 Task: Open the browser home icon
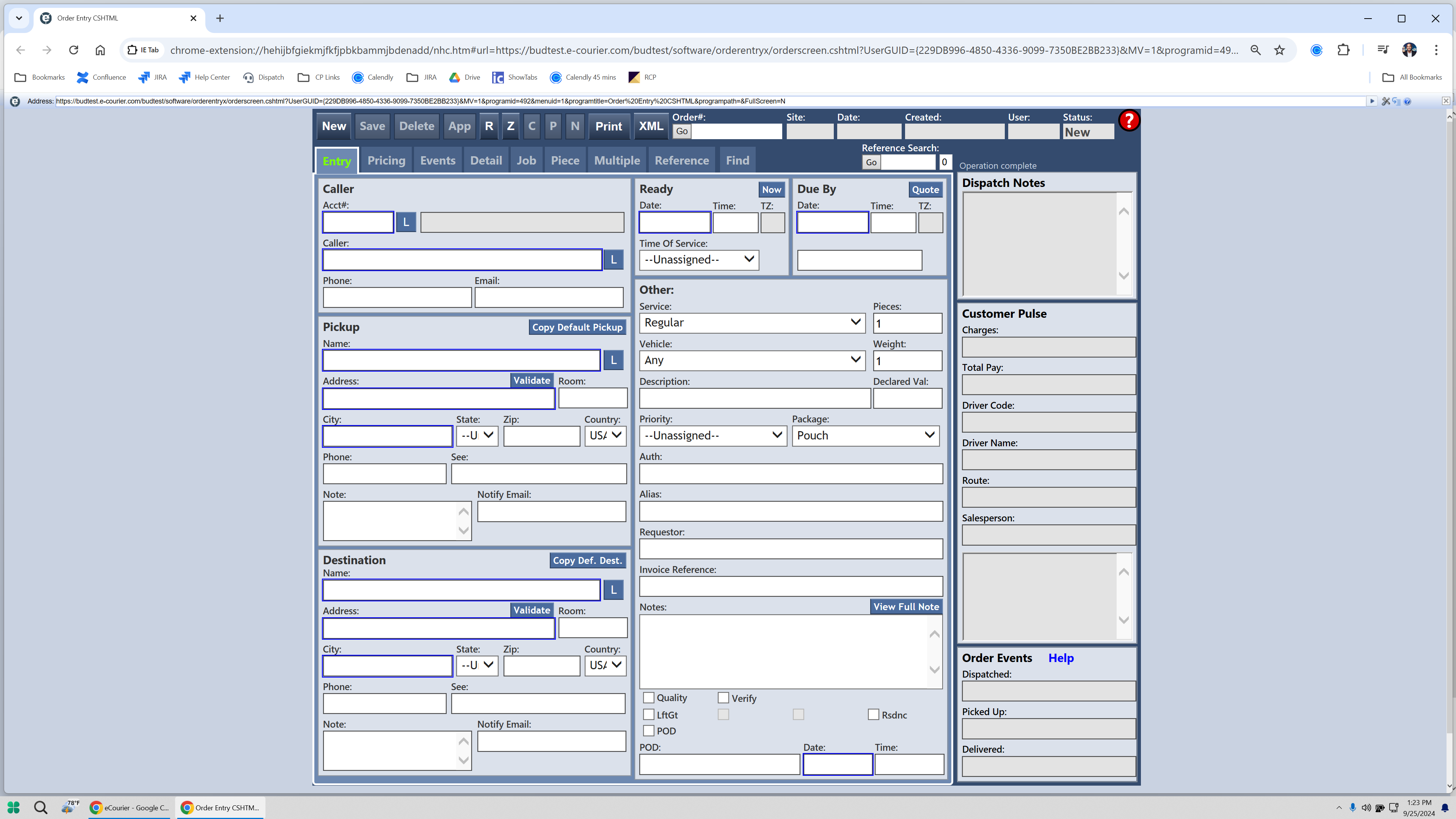pyautogui.click(x=100, y=50)
